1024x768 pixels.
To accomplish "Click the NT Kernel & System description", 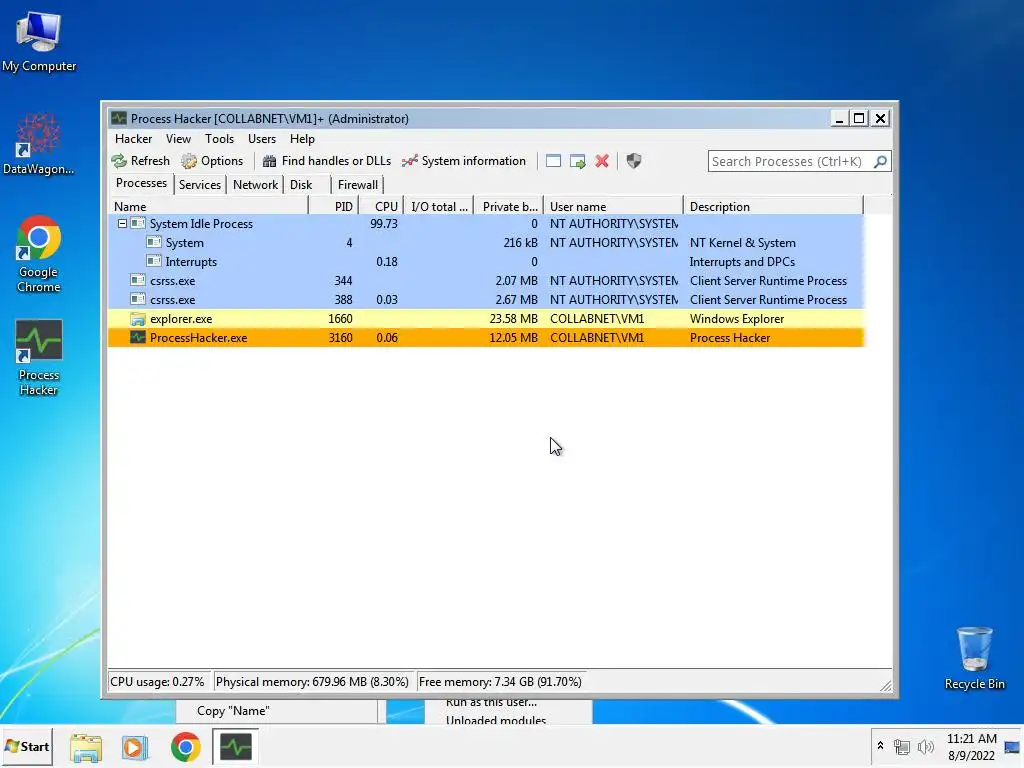I will (x=743, y=243).
